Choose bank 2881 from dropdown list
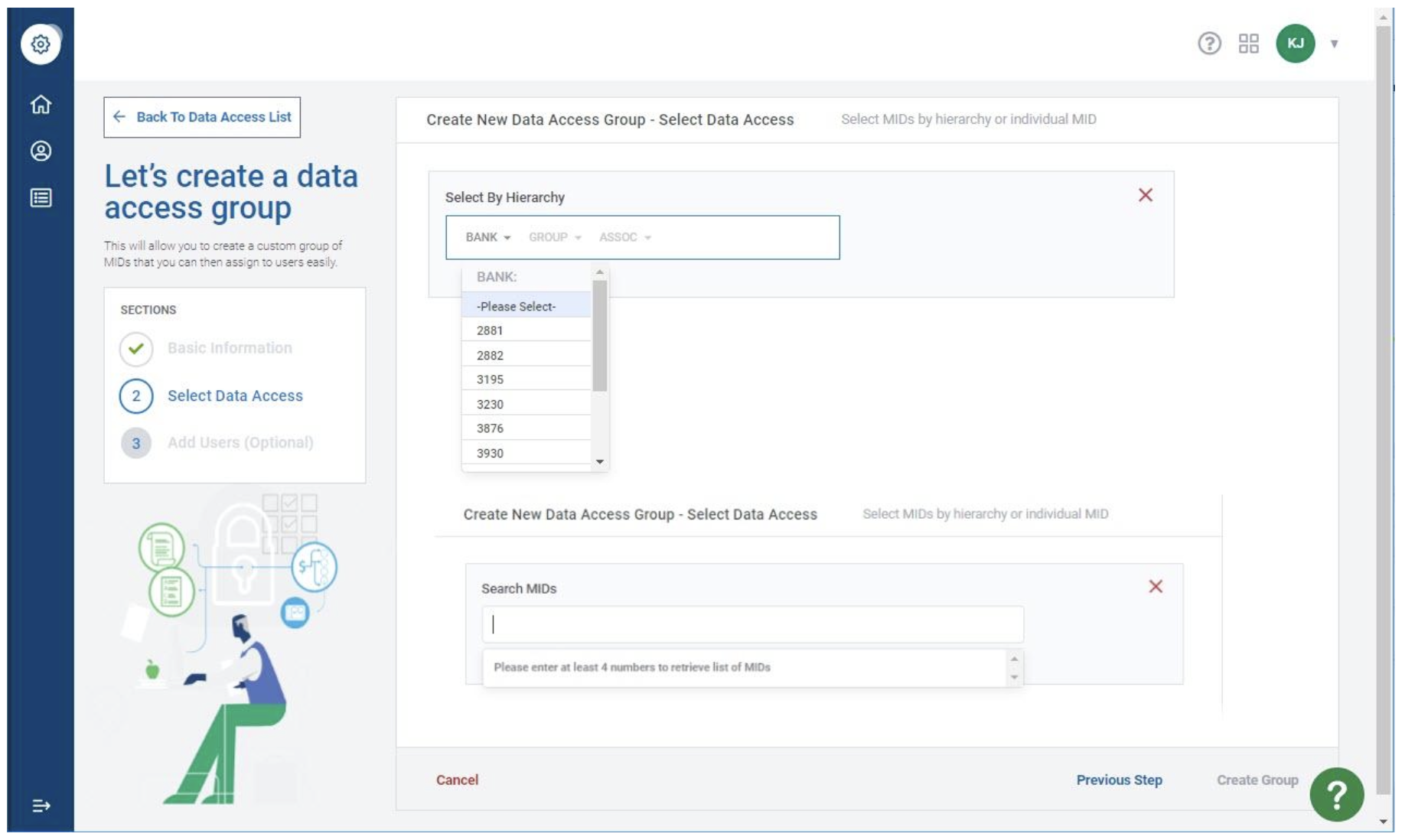Image resolution: width=1405 pixels, height=840 pixels. [490, 330]
